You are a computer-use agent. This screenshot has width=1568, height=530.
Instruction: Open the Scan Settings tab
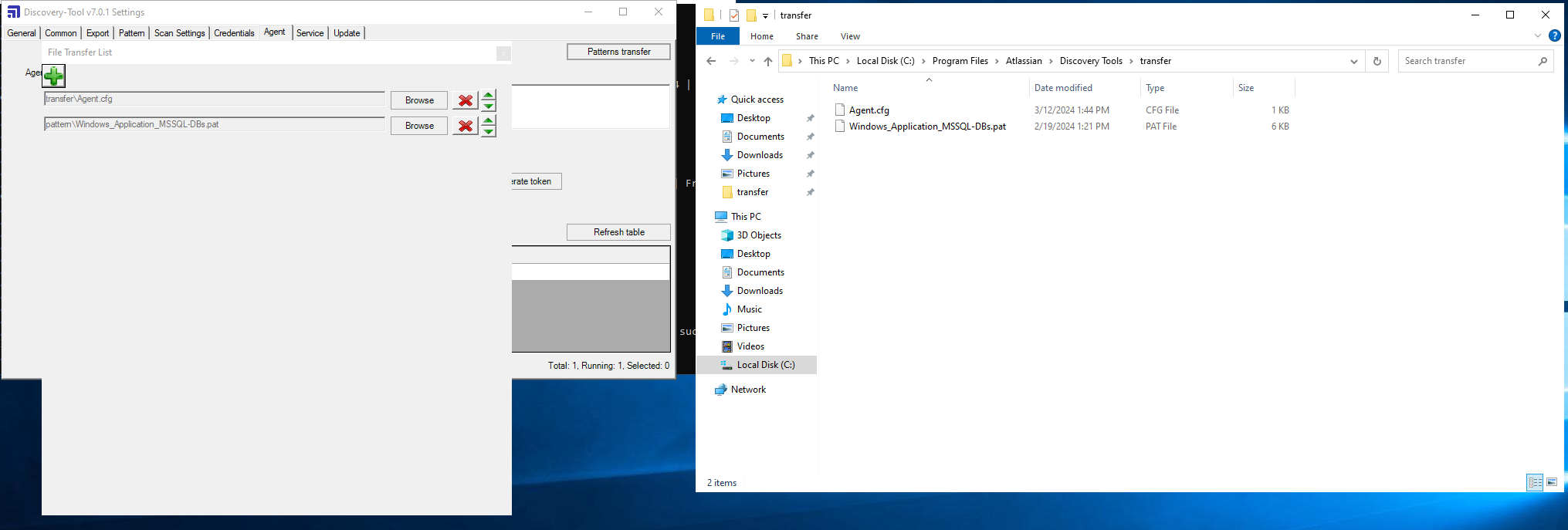point(179,33)
